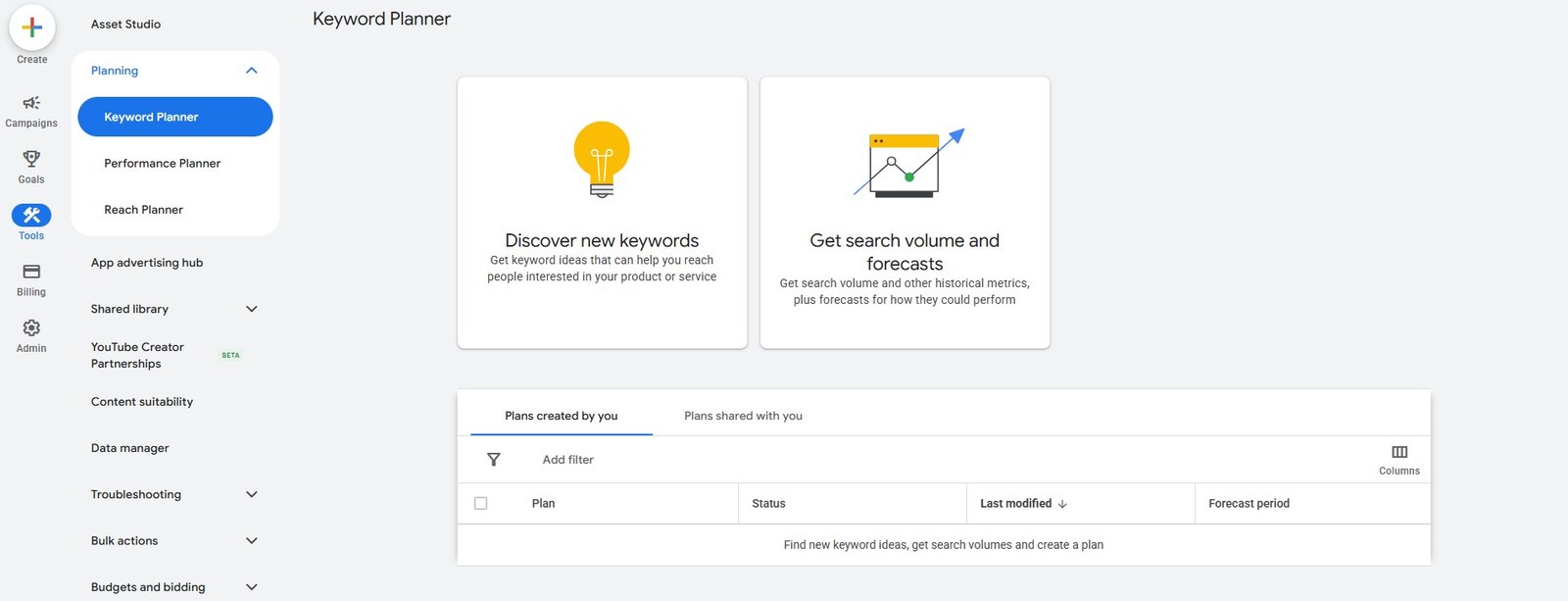Screen dimensions: 1568x601
Task: Sort by Last modified column
Action: 1016,504
